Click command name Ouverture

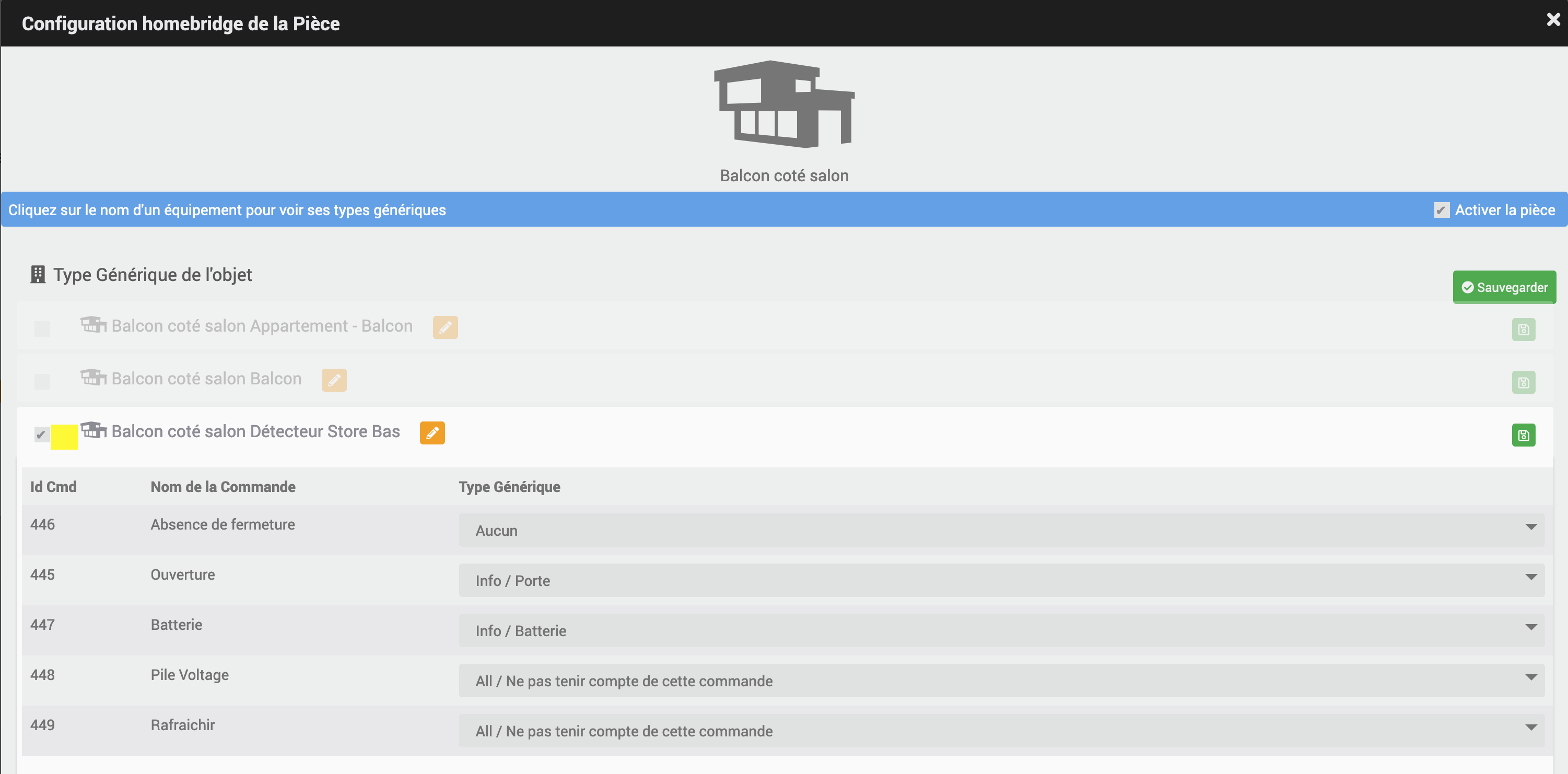pos(183,575)
